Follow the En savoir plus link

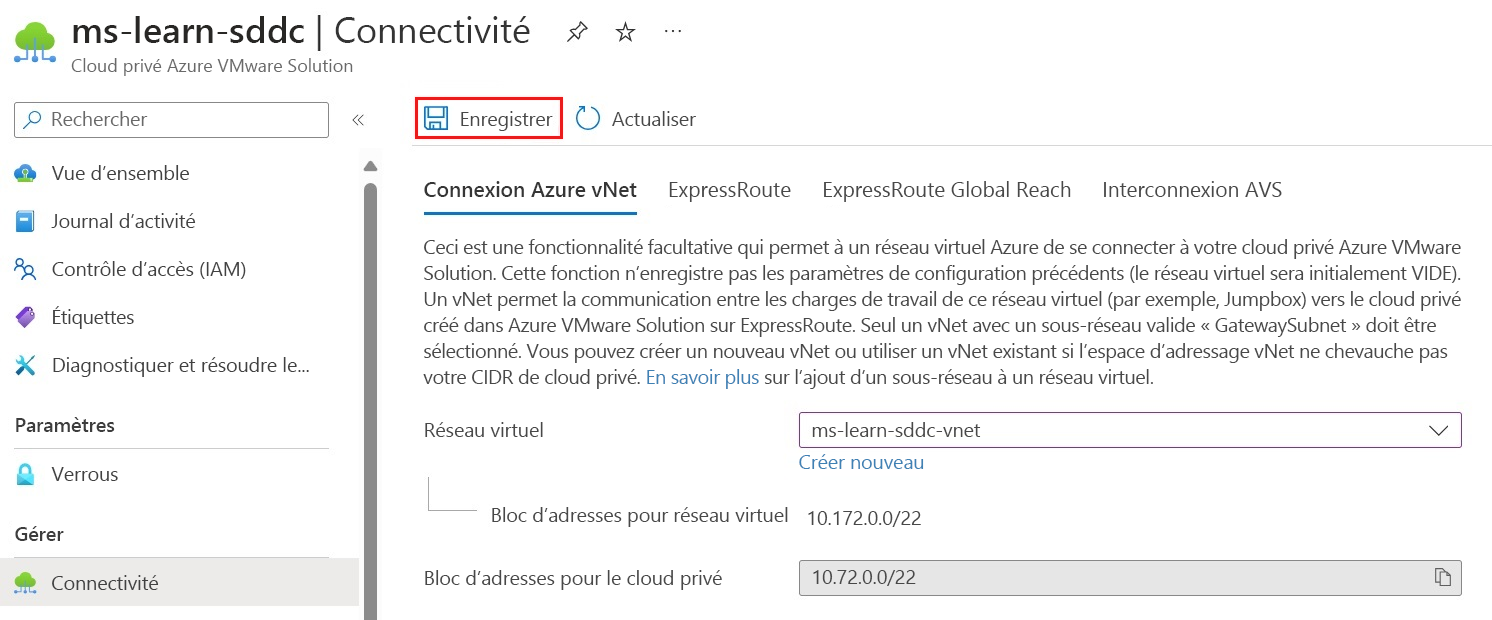coord(701,378)
